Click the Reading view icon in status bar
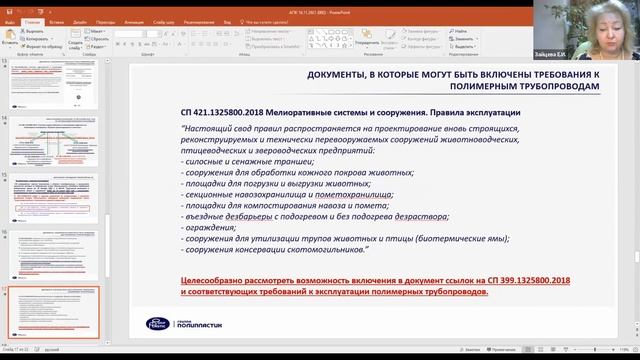 553,349
